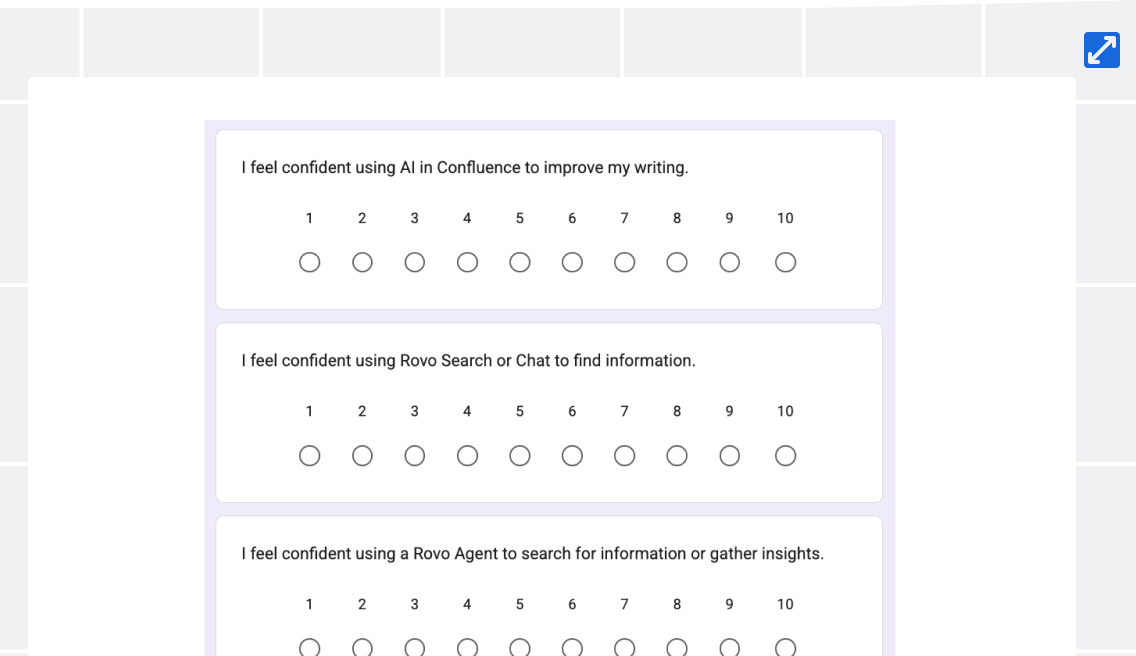
Task: Choose rating 5 for Rovo Agent question
Action: 519,647
